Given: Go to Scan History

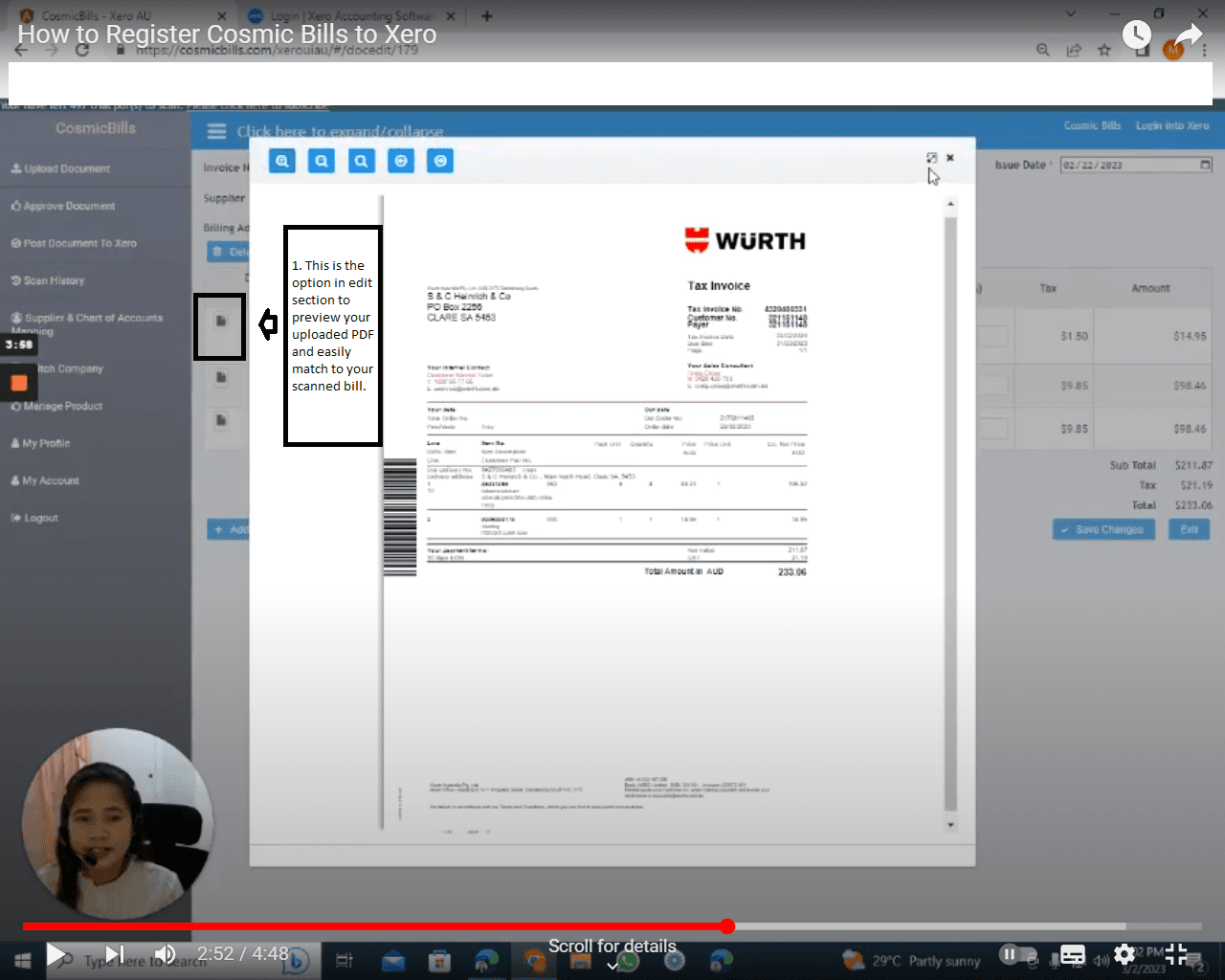Looking at the screenshot, I should coord(48,280).
